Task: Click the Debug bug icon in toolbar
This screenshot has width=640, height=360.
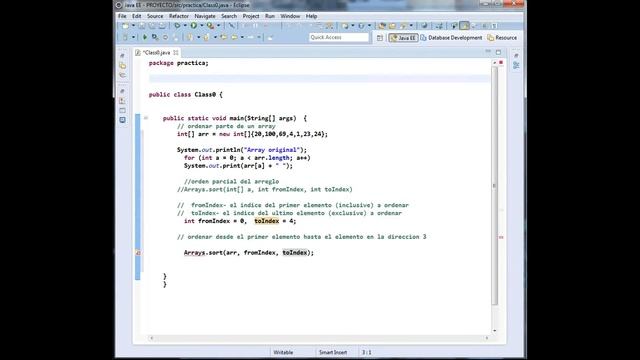Action: (177, 26)
